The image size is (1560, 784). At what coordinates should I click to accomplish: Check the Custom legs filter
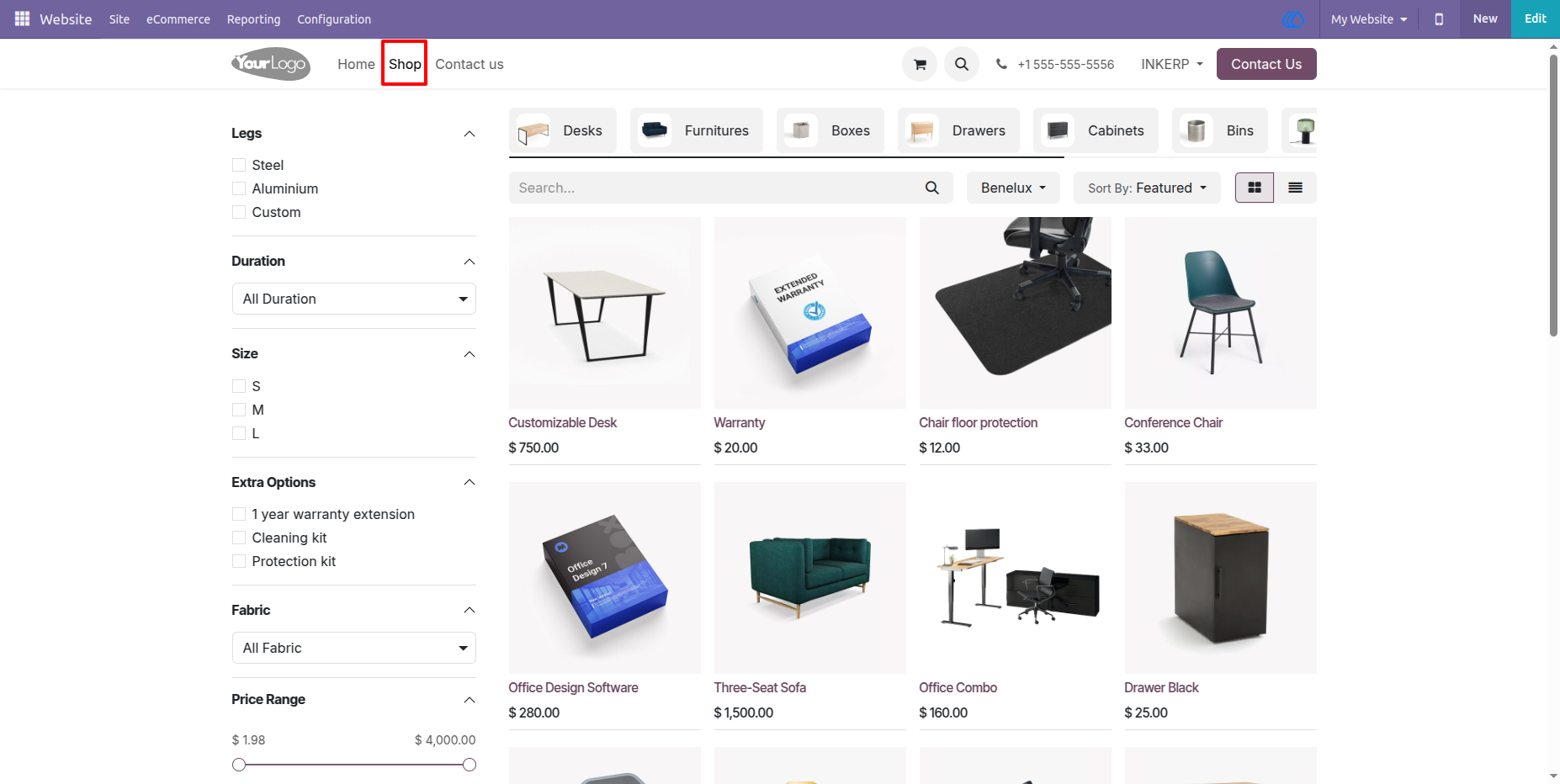click(239, 212)
